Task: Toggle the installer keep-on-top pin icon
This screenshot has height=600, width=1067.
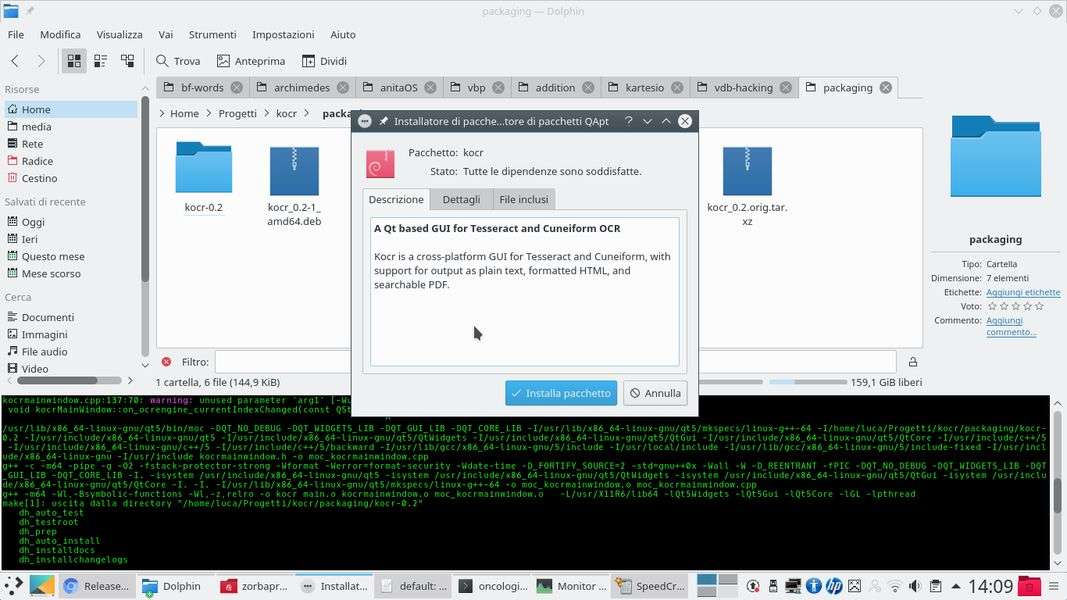Action: tap(383, 121)
